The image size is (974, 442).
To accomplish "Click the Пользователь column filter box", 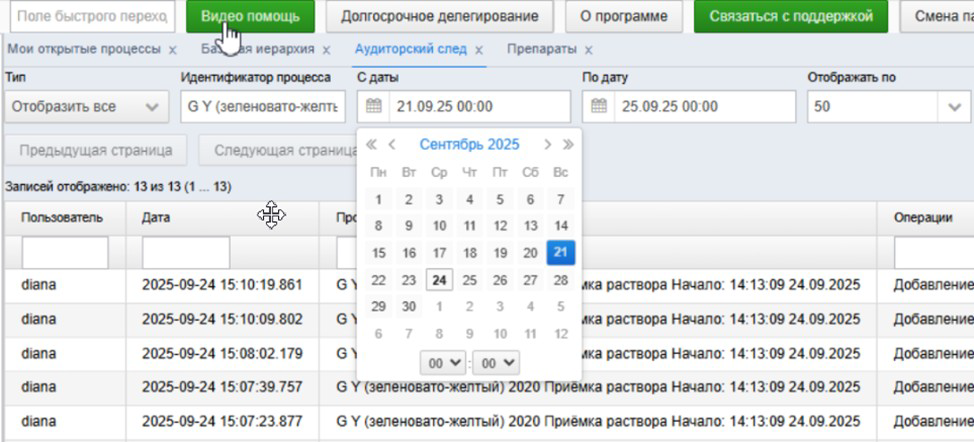I will tap(65, 253).
